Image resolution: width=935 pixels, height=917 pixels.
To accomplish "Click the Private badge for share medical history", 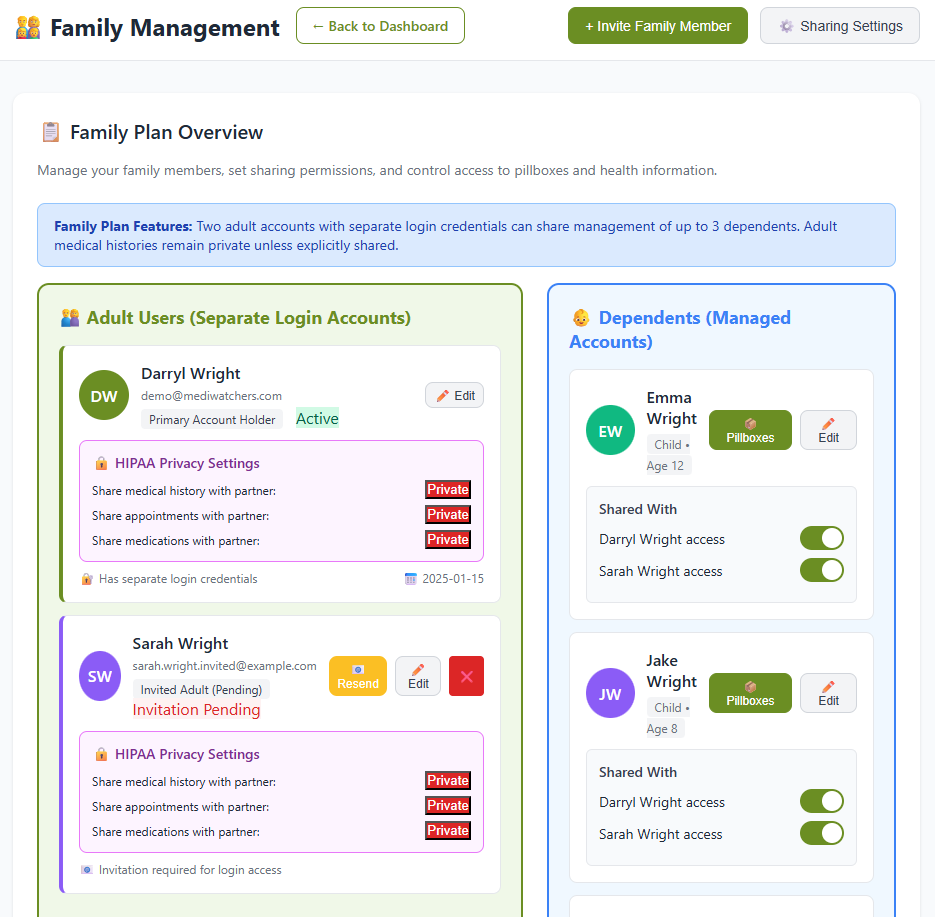I will tap(447, 489).
